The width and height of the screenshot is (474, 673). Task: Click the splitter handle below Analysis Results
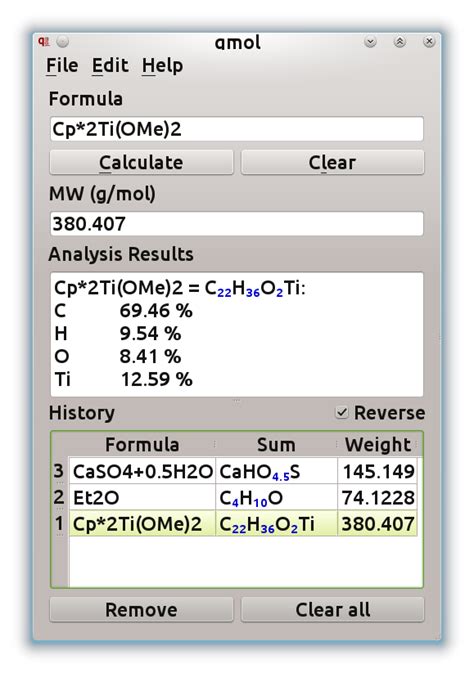click(237, 400)
